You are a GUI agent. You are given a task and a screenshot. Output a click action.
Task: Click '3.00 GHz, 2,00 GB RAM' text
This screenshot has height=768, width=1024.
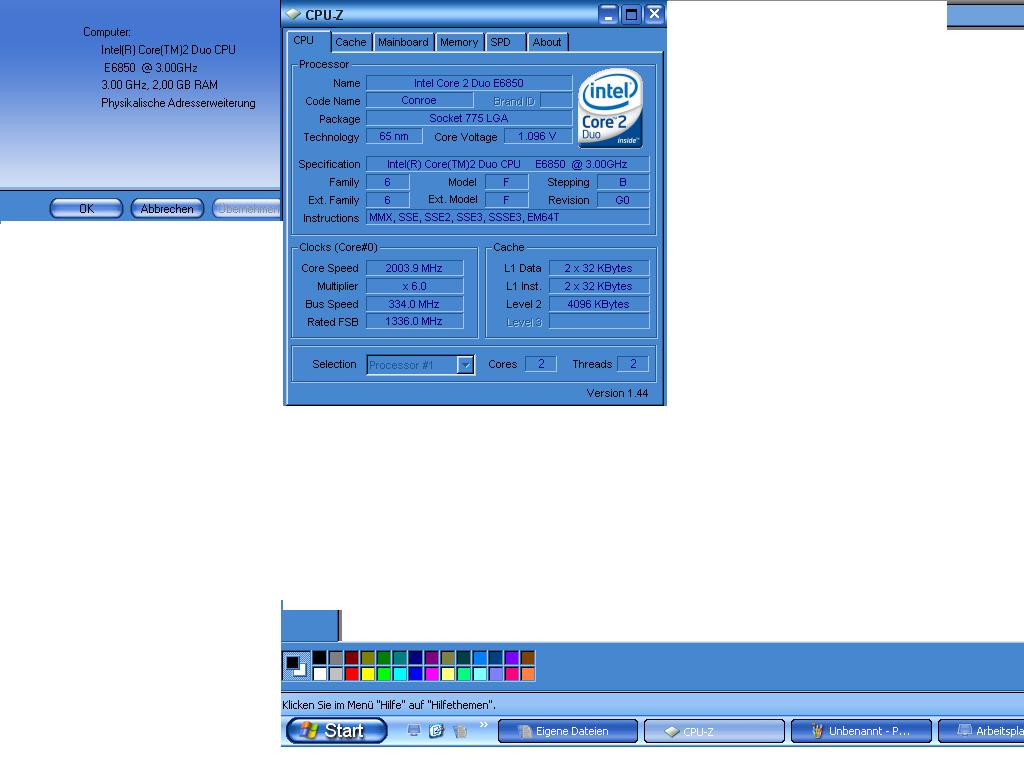click(159, 85)
